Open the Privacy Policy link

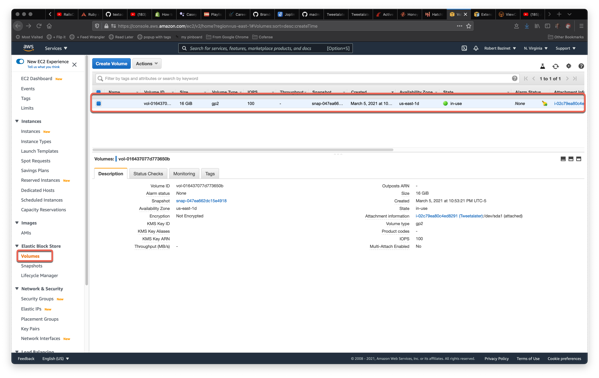point(497,359)
